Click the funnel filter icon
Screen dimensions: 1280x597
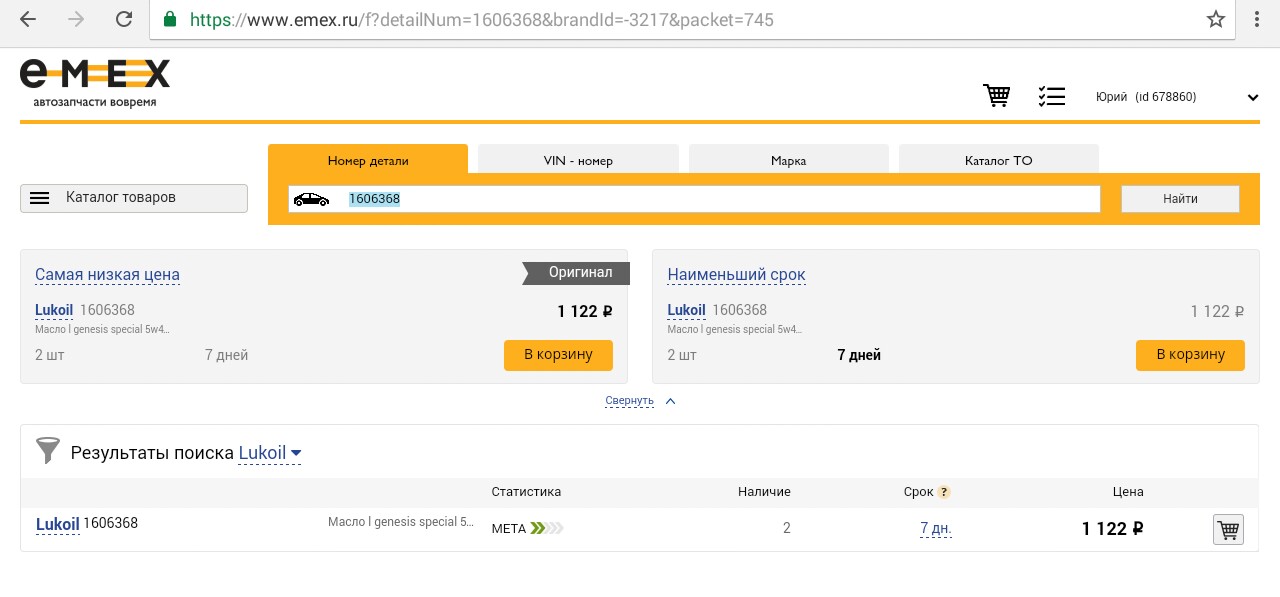[x=48, y=450]
